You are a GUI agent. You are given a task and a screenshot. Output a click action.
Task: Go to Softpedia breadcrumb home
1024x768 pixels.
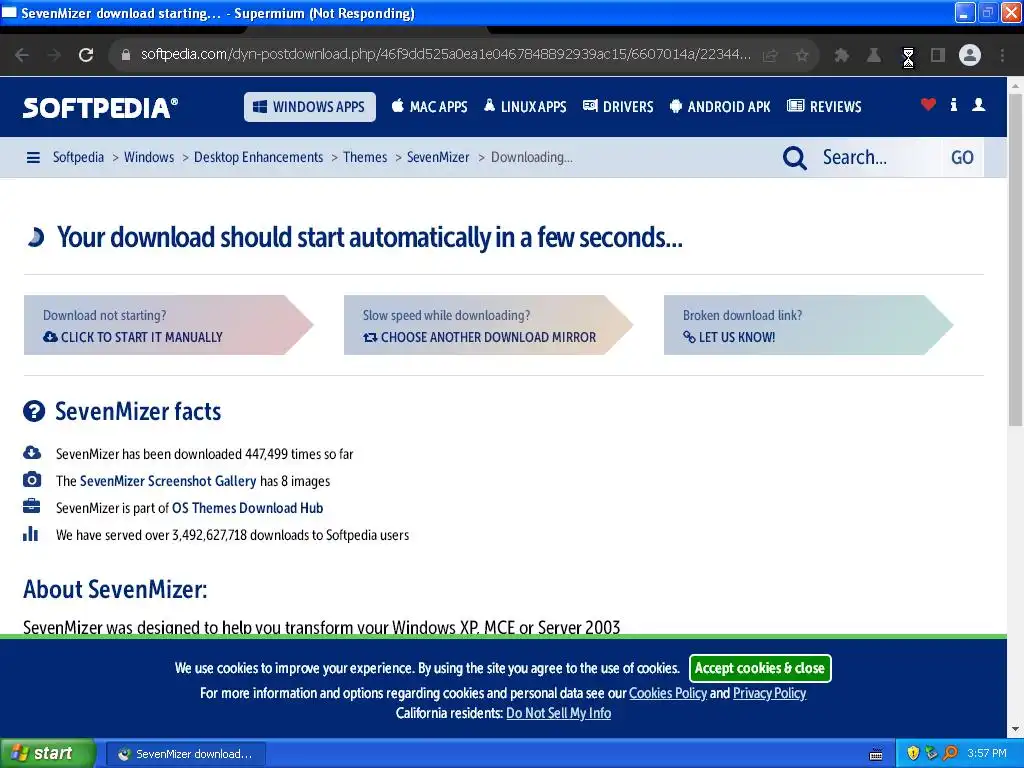(x=78, y=157)
